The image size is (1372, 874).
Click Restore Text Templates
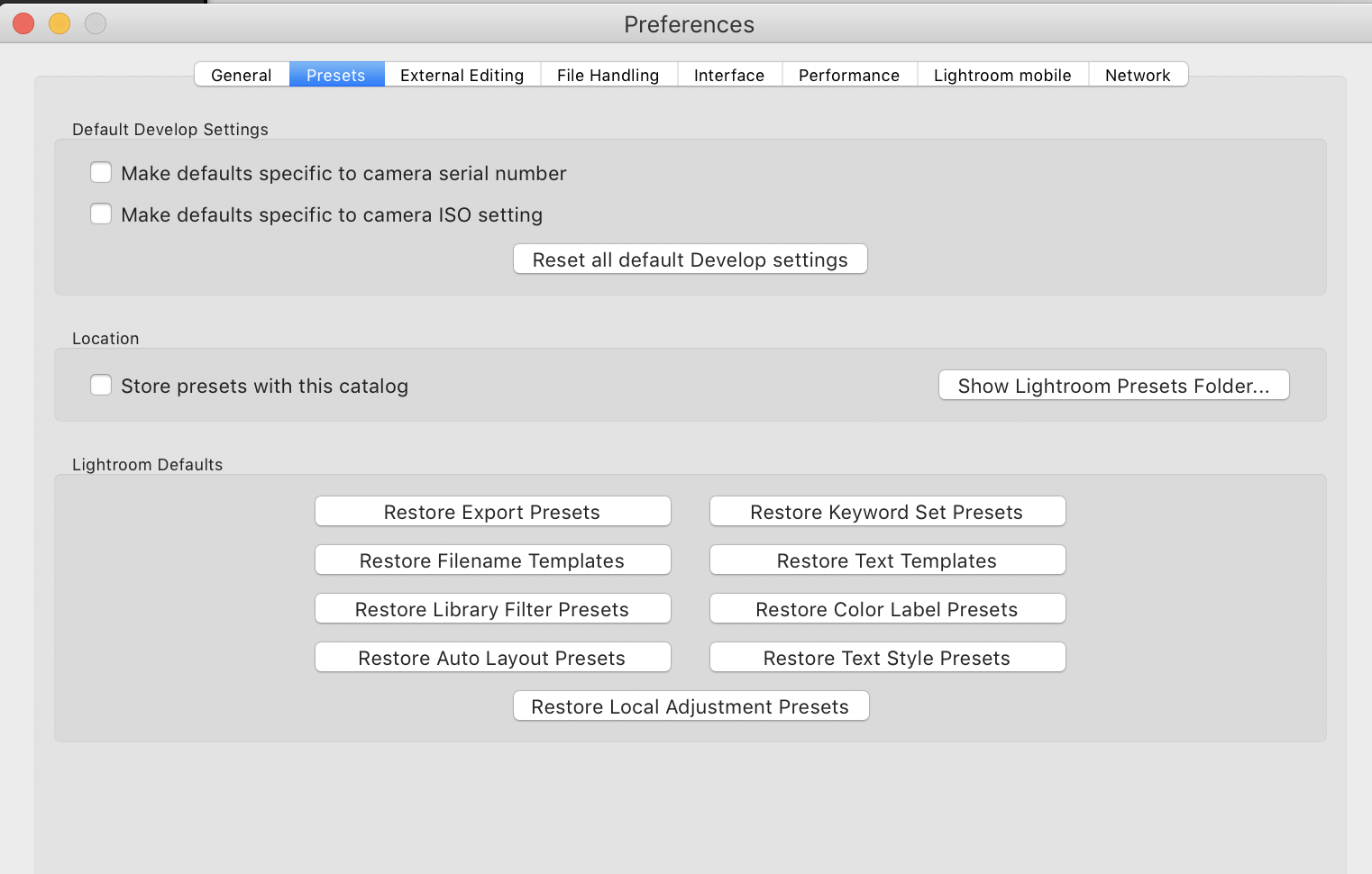coord(888,560)
